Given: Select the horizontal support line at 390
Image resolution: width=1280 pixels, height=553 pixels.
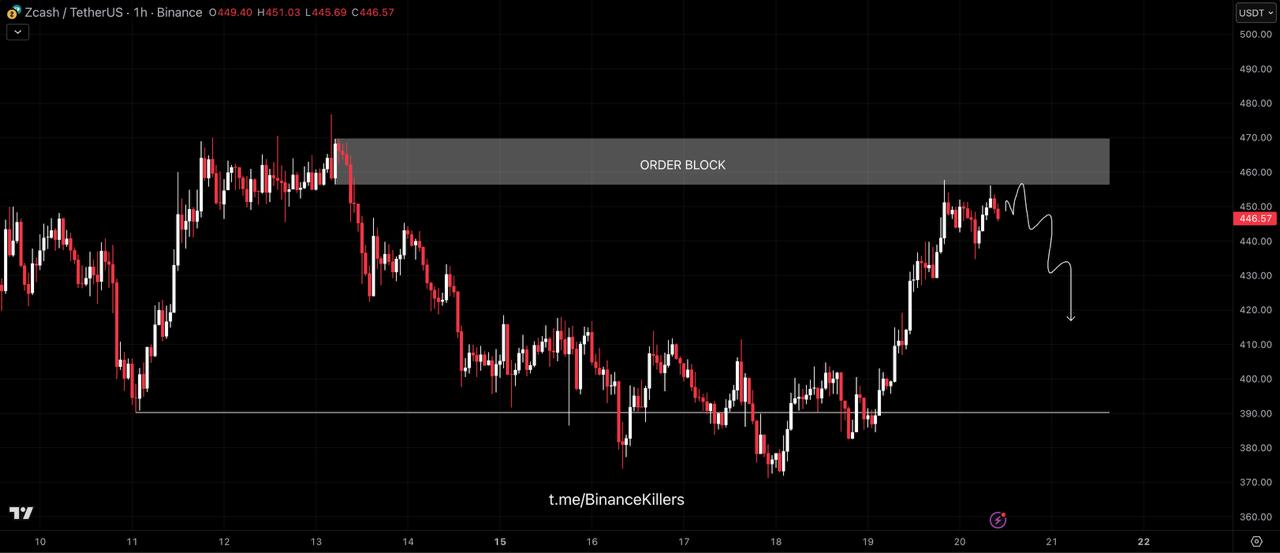Looking at the screenshot, I should point(620,412).
